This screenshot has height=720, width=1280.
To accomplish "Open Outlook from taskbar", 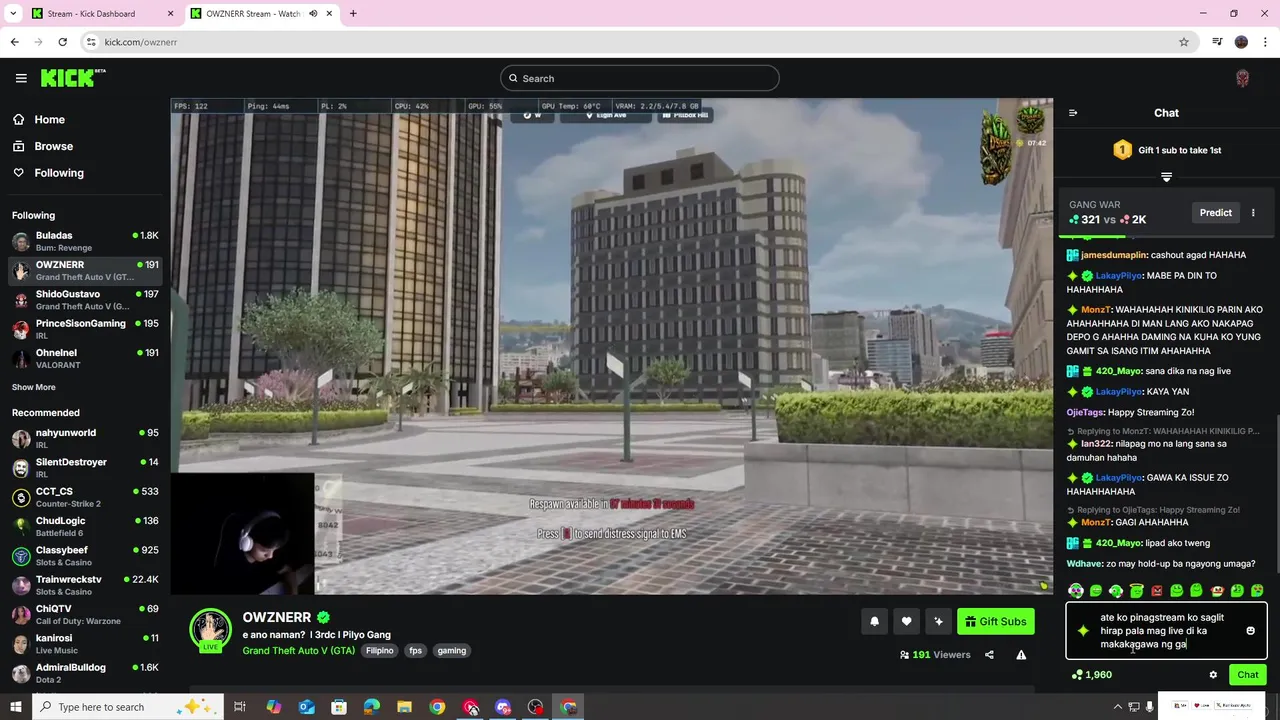I will point(306,707).
